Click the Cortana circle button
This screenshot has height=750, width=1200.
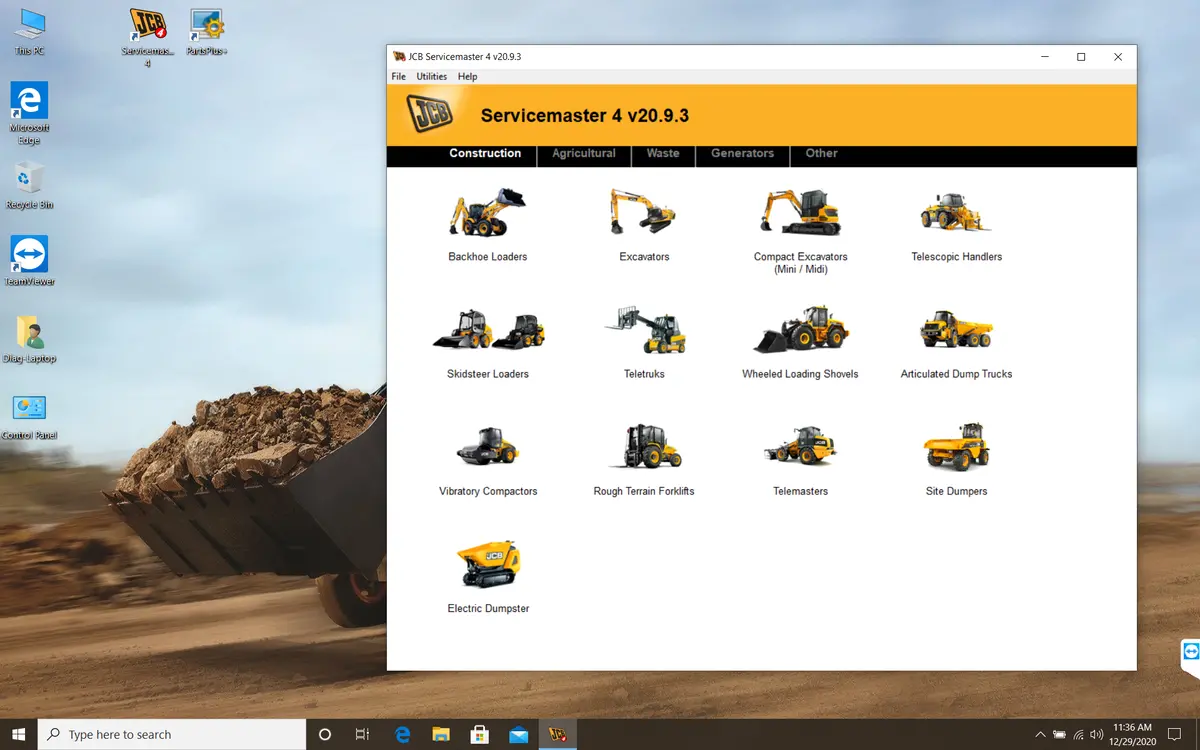324,734
